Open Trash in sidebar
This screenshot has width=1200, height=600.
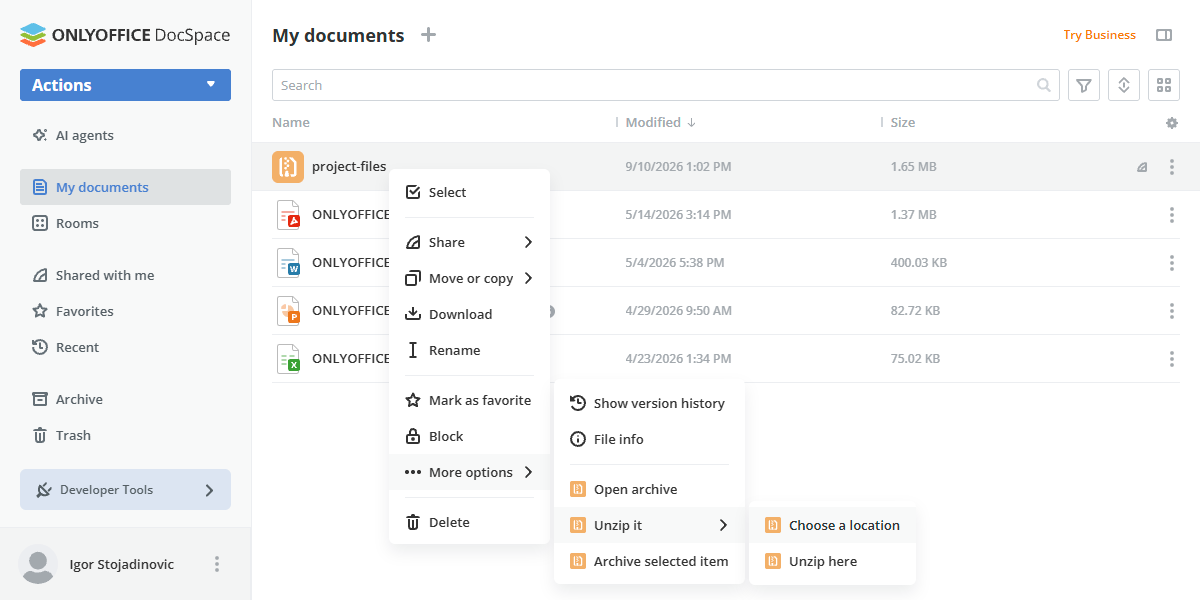coord(125,435)
